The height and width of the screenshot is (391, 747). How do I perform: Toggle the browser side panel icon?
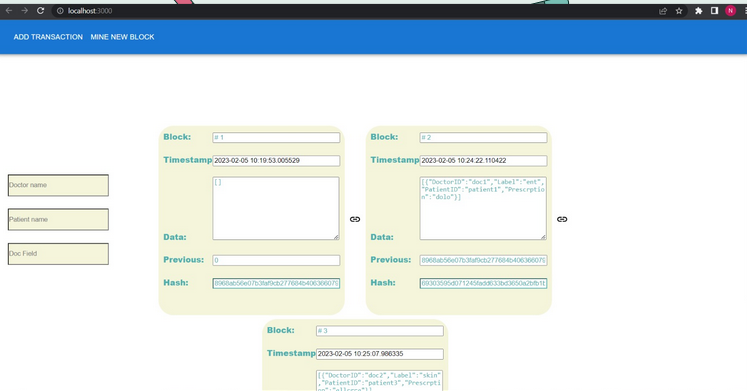[714, 10]
